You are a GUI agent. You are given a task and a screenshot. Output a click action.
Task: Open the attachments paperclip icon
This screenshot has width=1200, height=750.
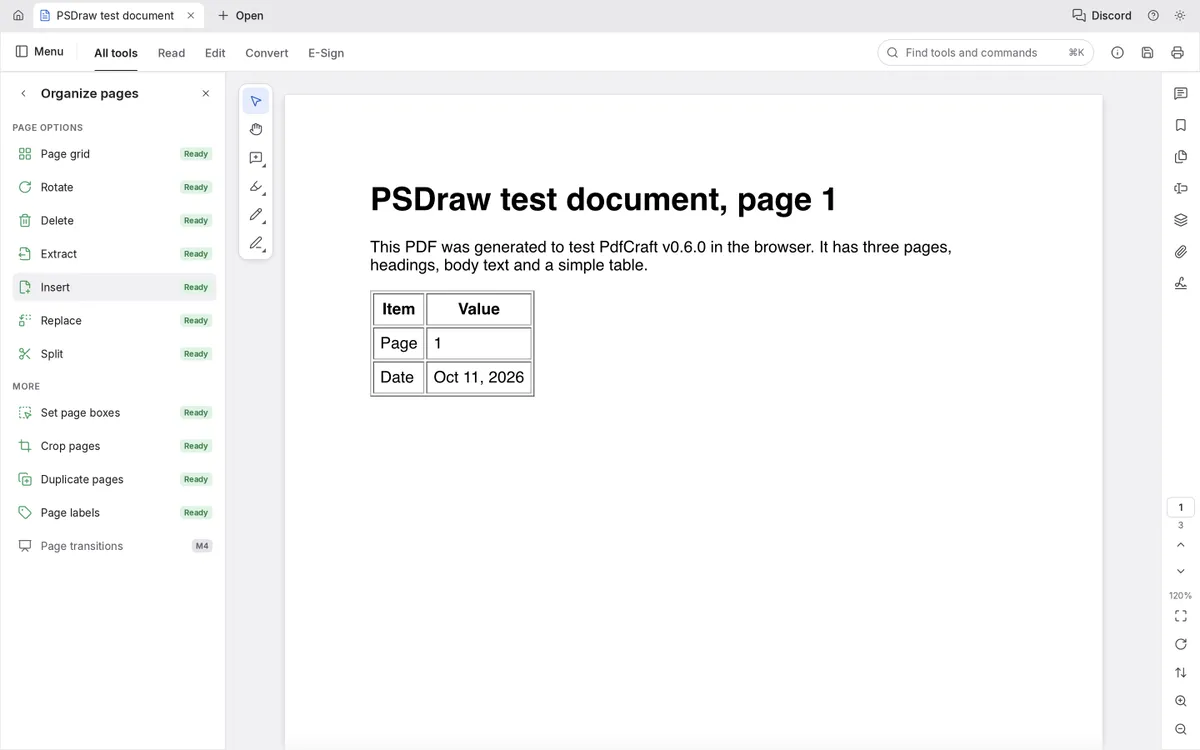[1181, 252]
